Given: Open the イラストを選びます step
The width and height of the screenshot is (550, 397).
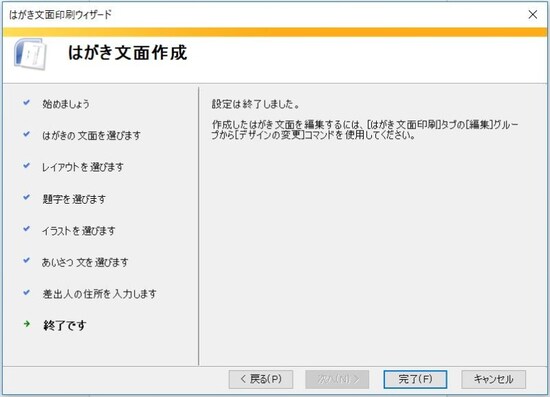Looking at the screenshot, I should tap(79, 230).
